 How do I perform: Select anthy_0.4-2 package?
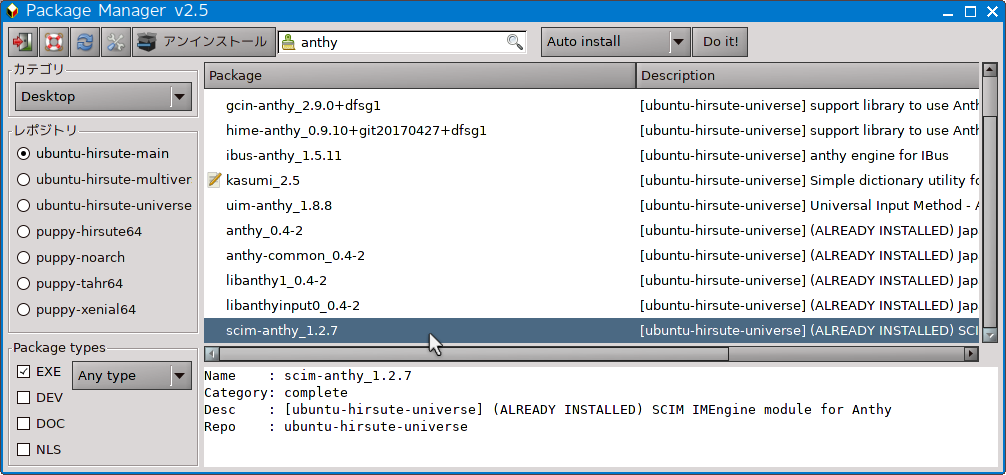click(592, 230)
